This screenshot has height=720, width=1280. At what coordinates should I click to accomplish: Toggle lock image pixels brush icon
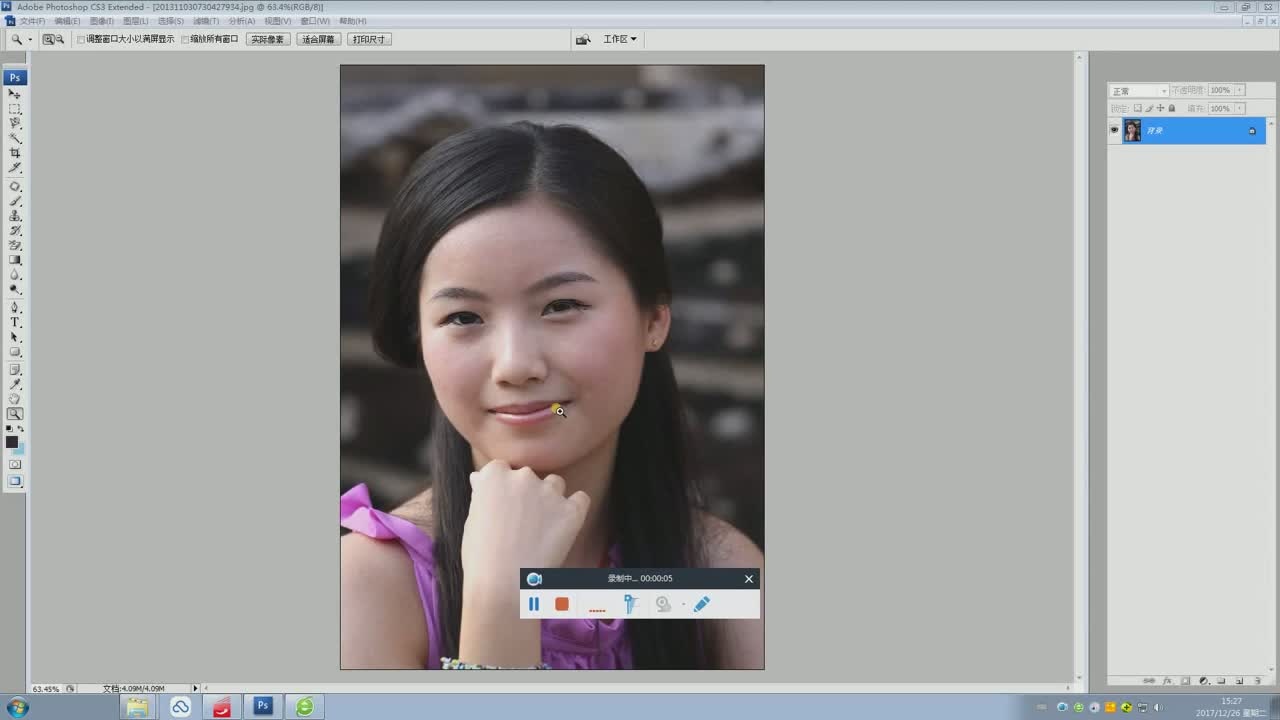pyautogui.click(x=1149, y=108)
